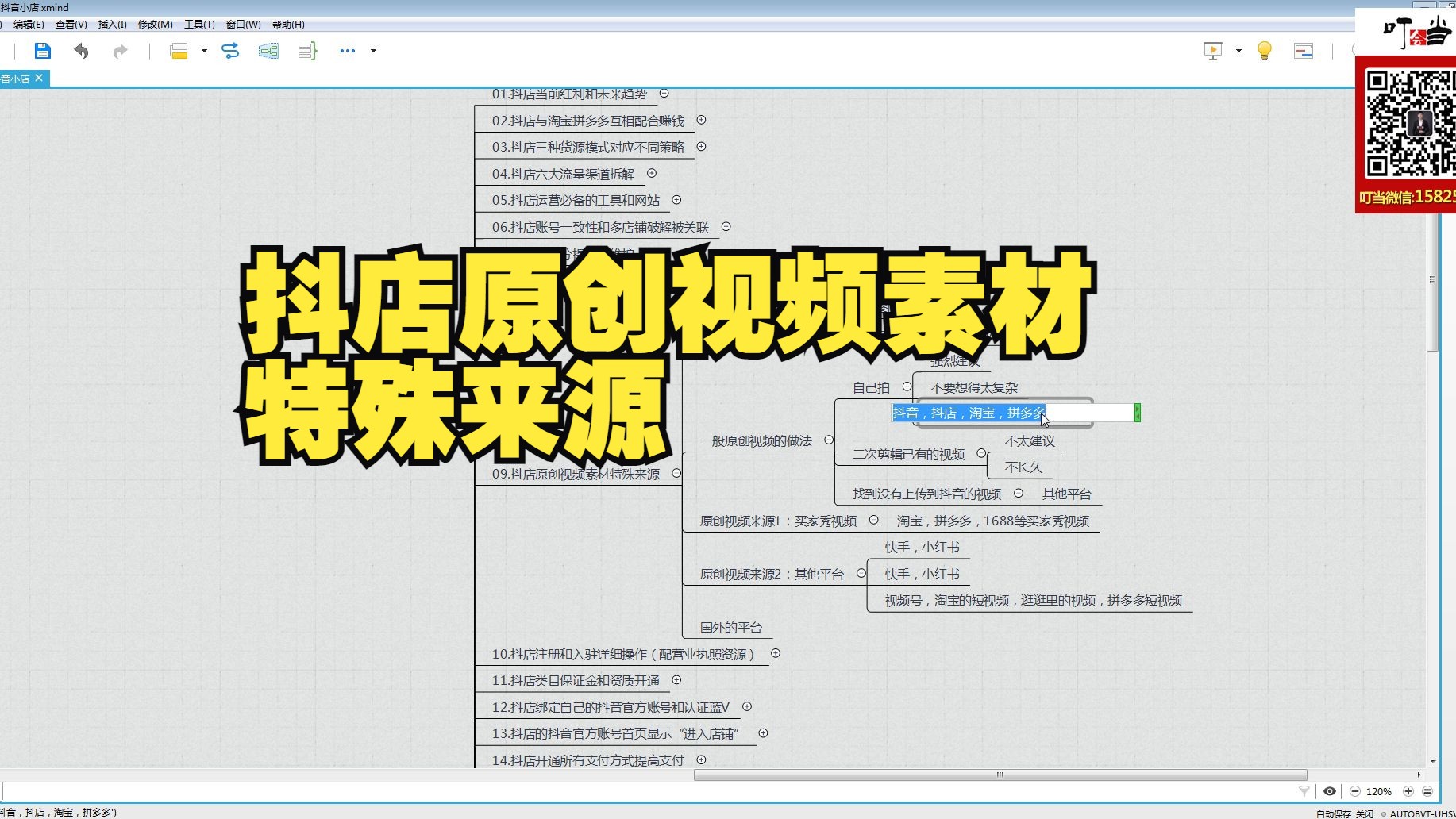Zoom in with the plus button
This screenshot has height=819, width=1456.
(1408, 791)
